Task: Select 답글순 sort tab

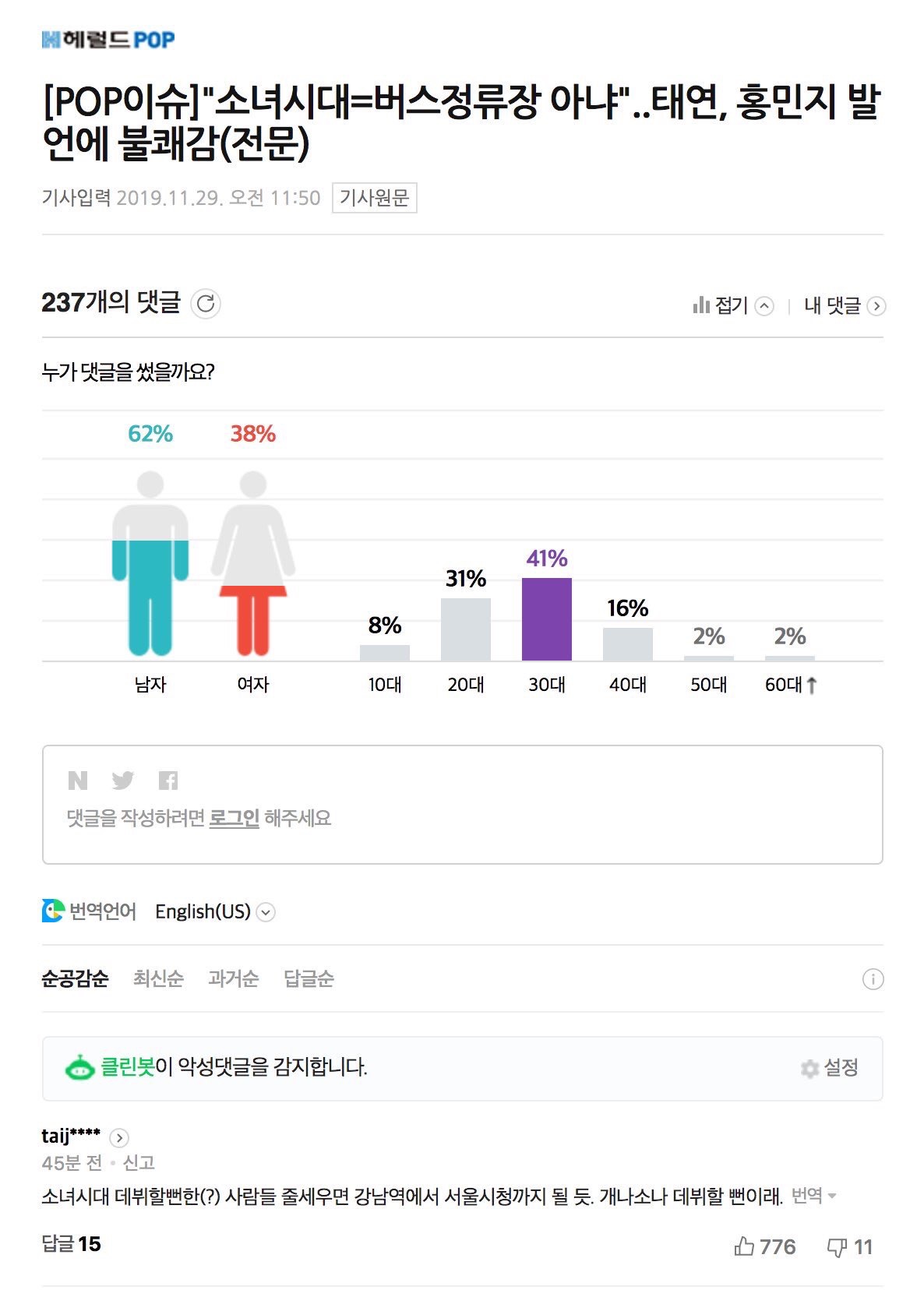Action: tap(309, 978)
